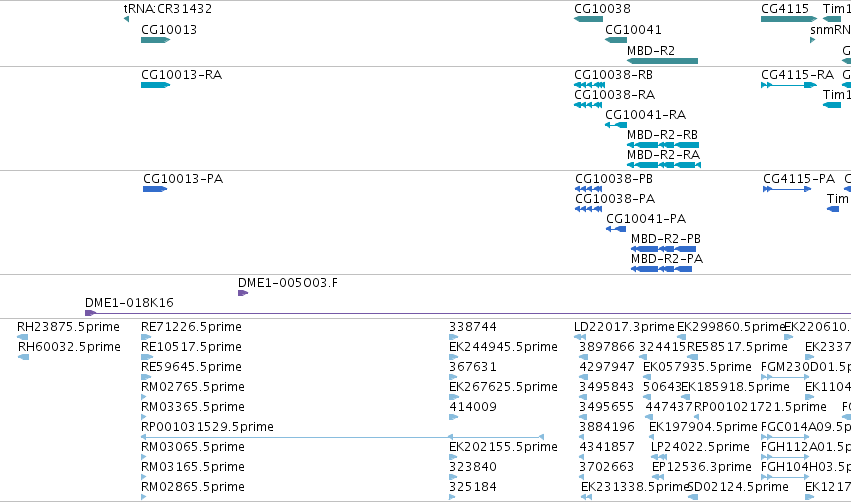The height and width of the screenshot is (502, 851).
Task: Select the MBD-R2-RB transcript glyph
Action: pyautogui.click(x=663, y=145)
